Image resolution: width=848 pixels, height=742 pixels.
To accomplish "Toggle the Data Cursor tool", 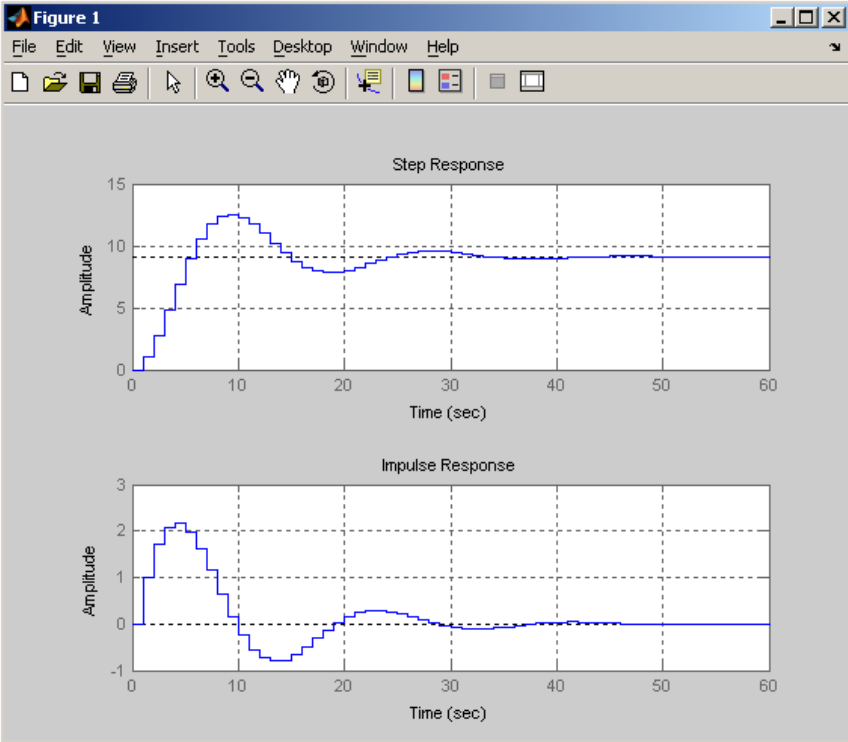I will (x=369, y=82).
